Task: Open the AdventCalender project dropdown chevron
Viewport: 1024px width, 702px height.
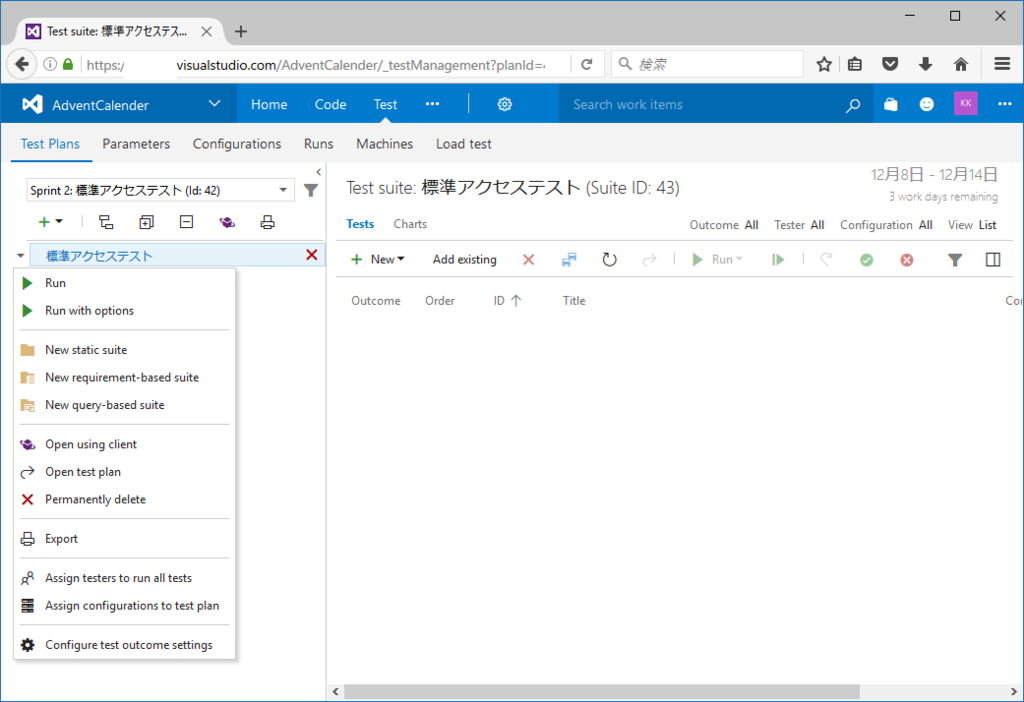Action: click(x=214, y=104)
